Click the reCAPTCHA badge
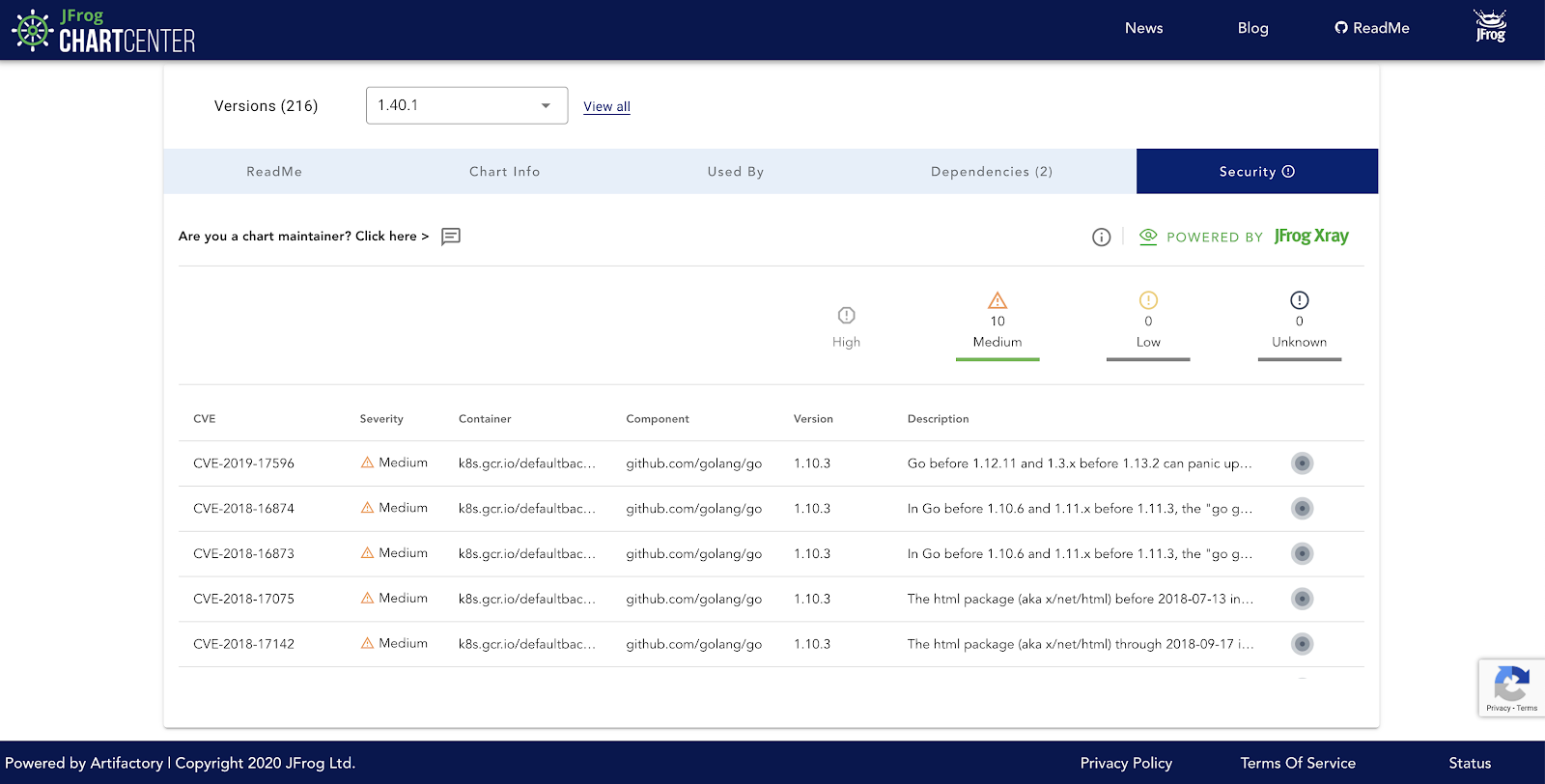Viewport: 1545px width, 784px height. pyautogui.click(x=1510, y=687)
